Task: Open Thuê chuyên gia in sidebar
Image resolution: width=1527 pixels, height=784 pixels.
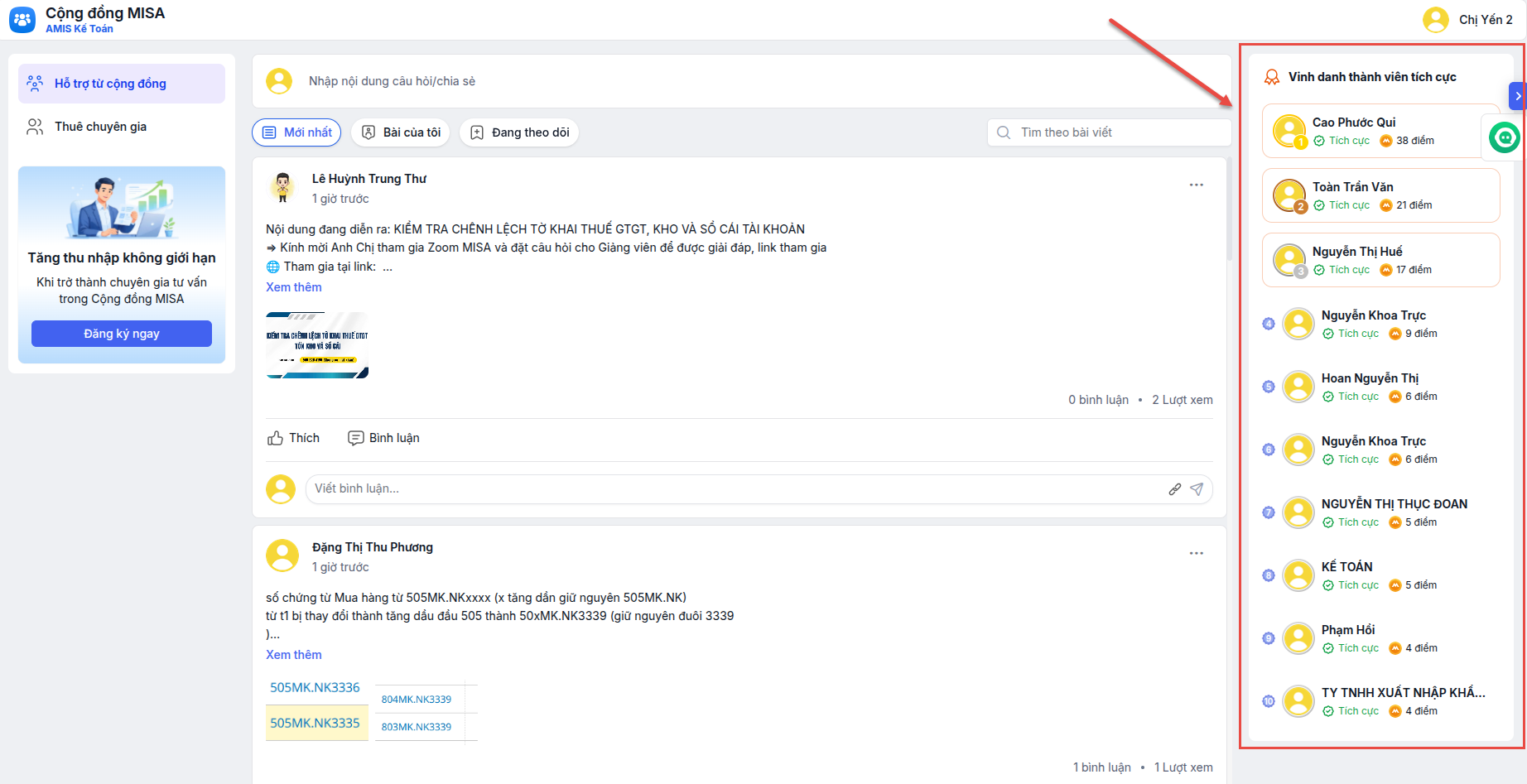Action: click(100, 127)
